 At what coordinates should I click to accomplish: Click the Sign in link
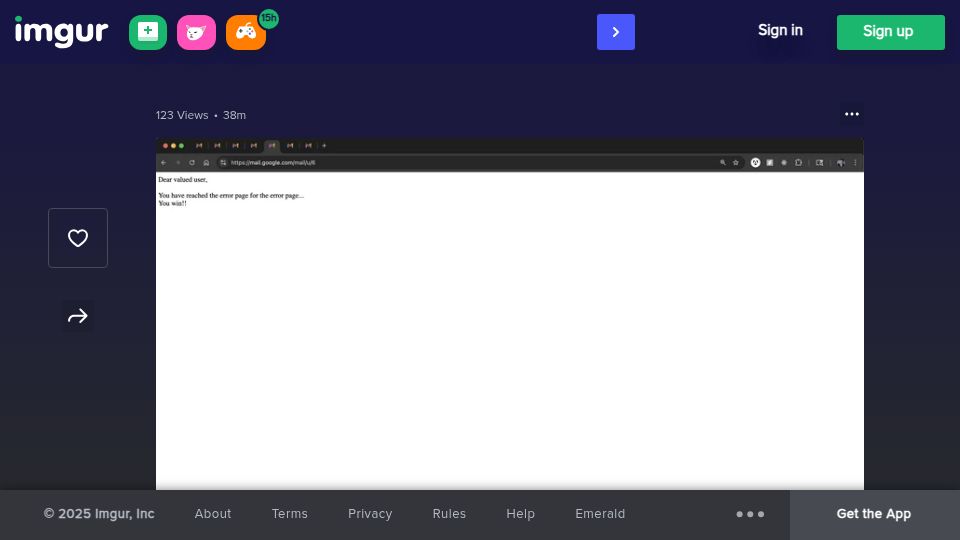coord(780,31)
